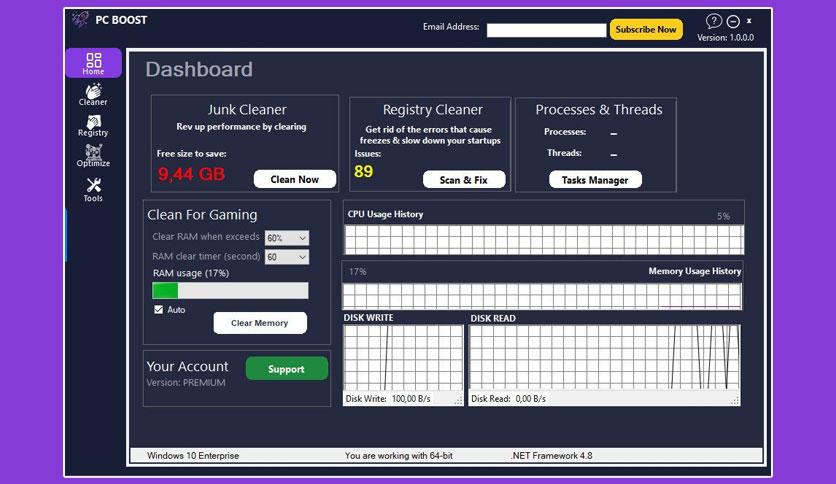Click the Disk Read graph
Viewport: 836px width, 484px height.
604,358
